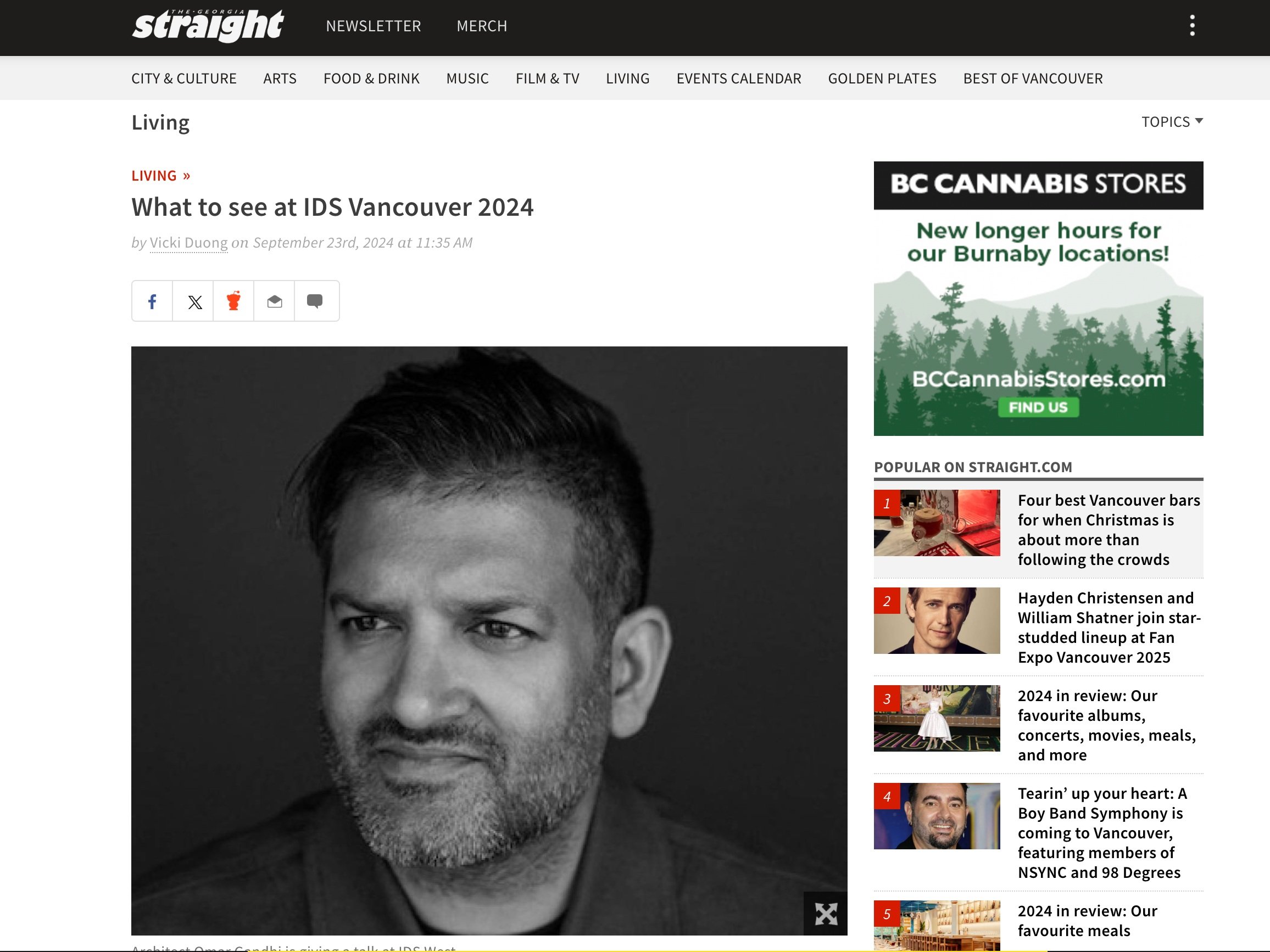Go to Georgia Straight home logo

pos(207,26)
